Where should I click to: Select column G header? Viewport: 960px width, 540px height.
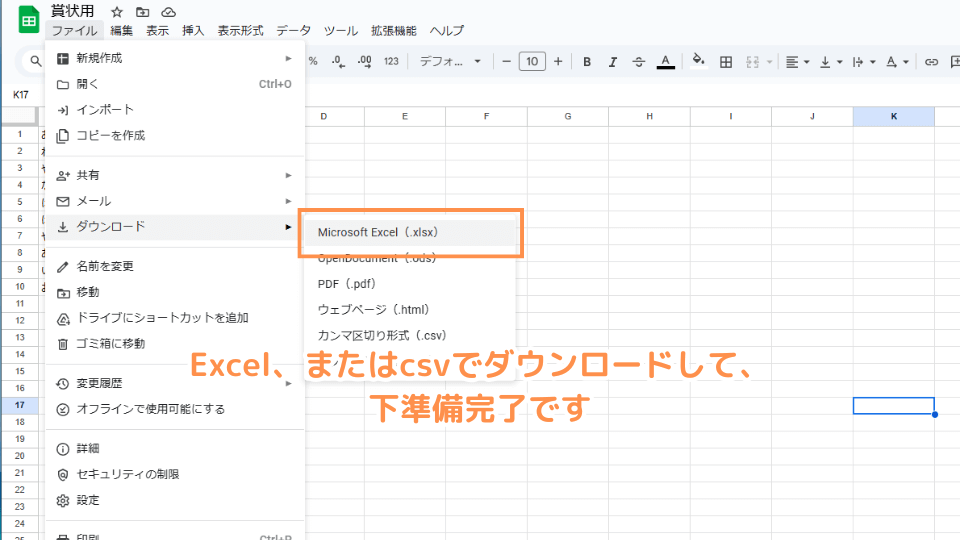click(x=568, y=116)
